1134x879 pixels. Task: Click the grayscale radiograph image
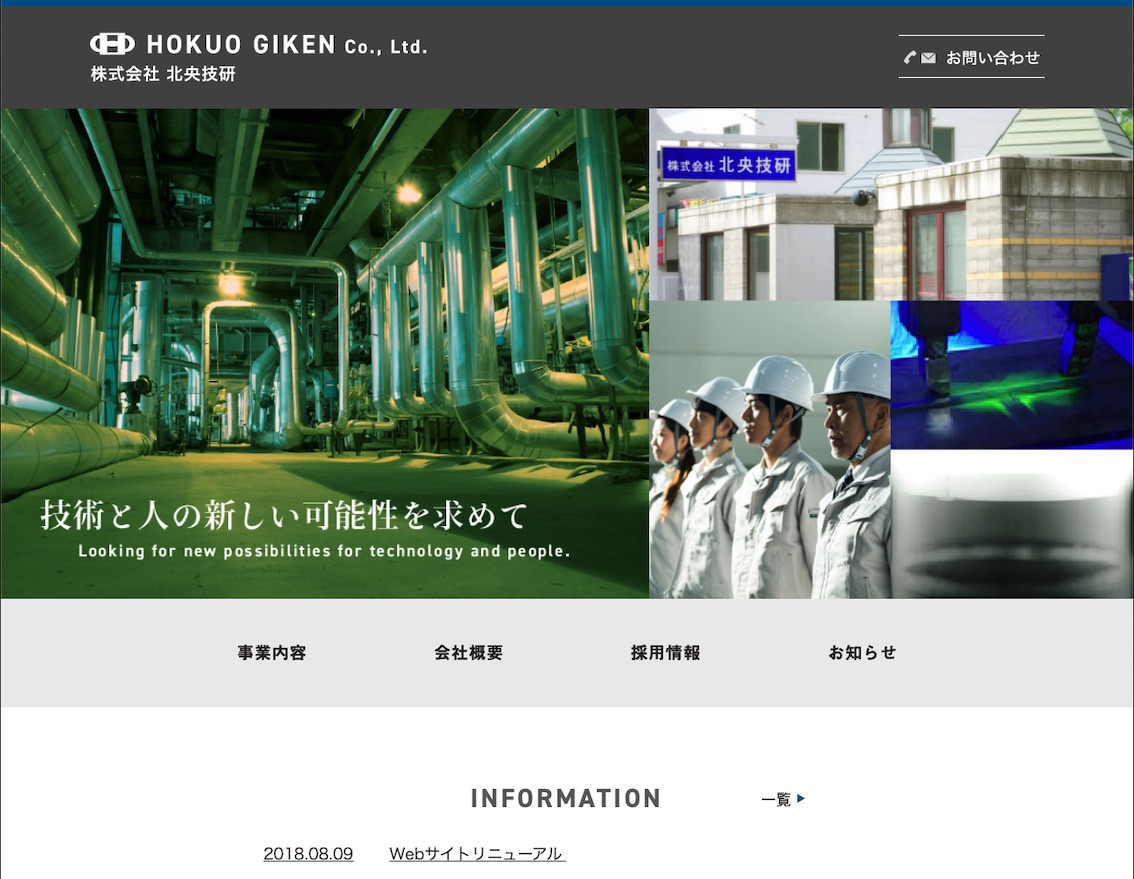pyautogui.click(x=1011, y=524)
